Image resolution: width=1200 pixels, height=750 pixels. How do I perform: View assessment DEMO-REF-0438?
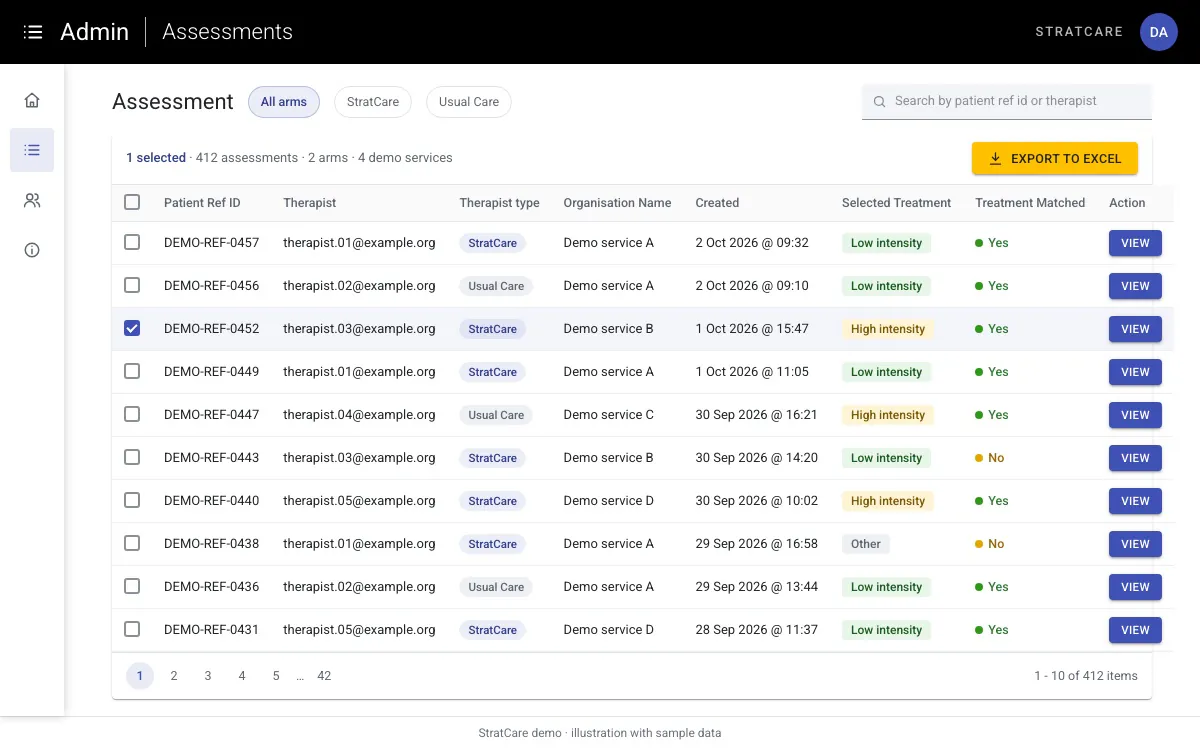tap(1135, 544)
